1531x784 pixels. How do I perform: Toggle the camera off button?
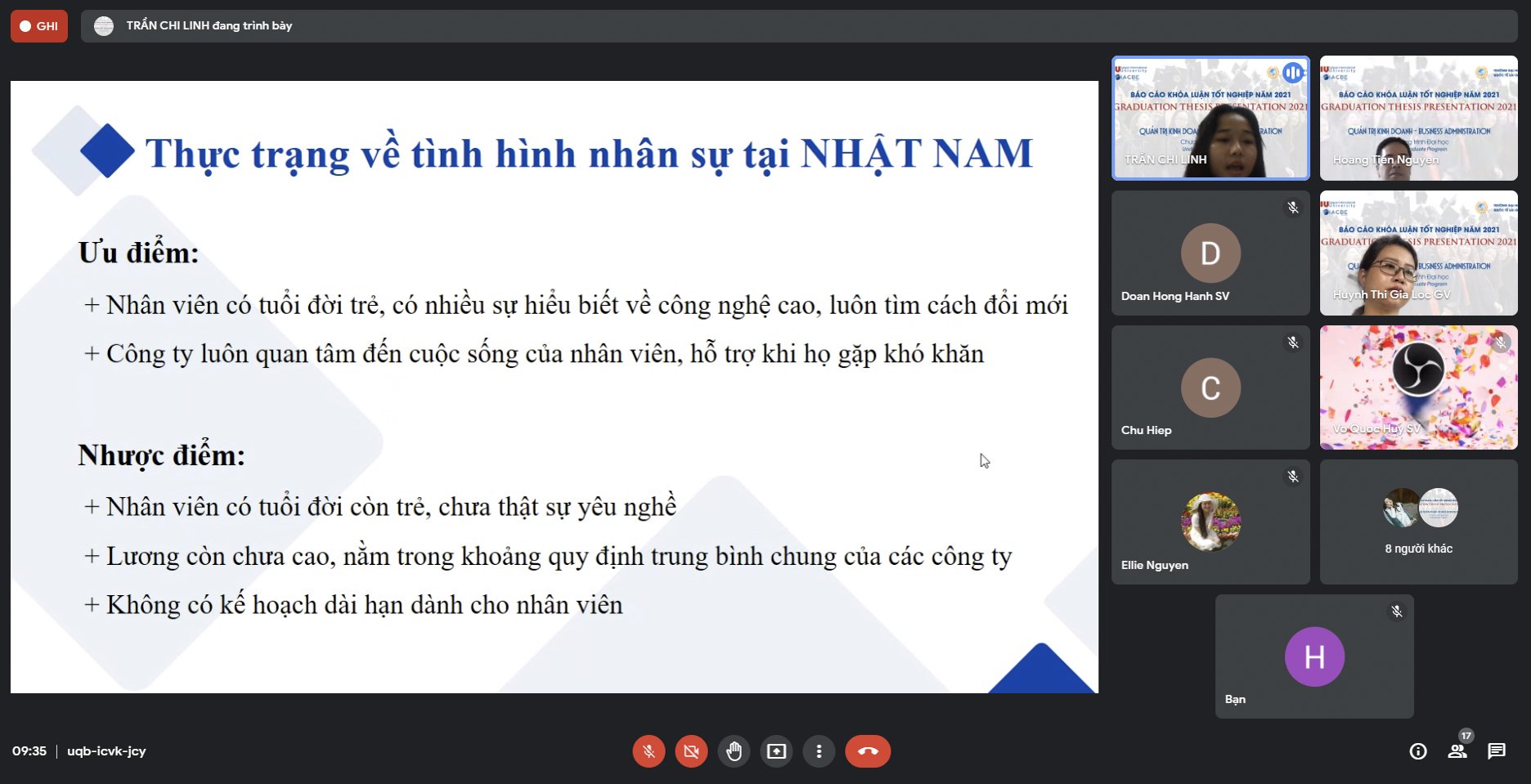pyautogui.click(x=691, y=751)
